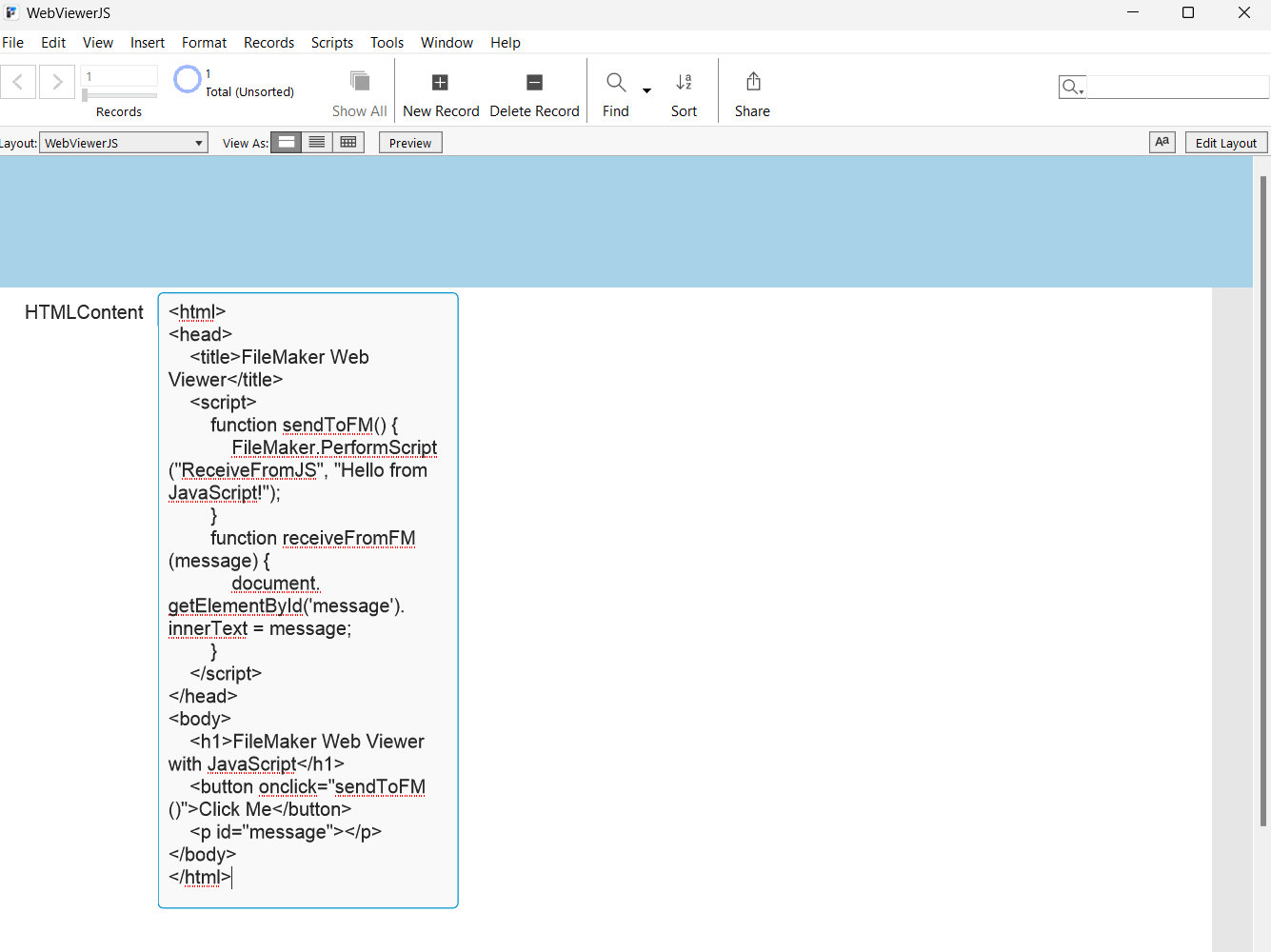The width and height of the screenshot is (1271, 952).
Task: Click the quick find magnifier icon
Action: [x=1071, y=88]
